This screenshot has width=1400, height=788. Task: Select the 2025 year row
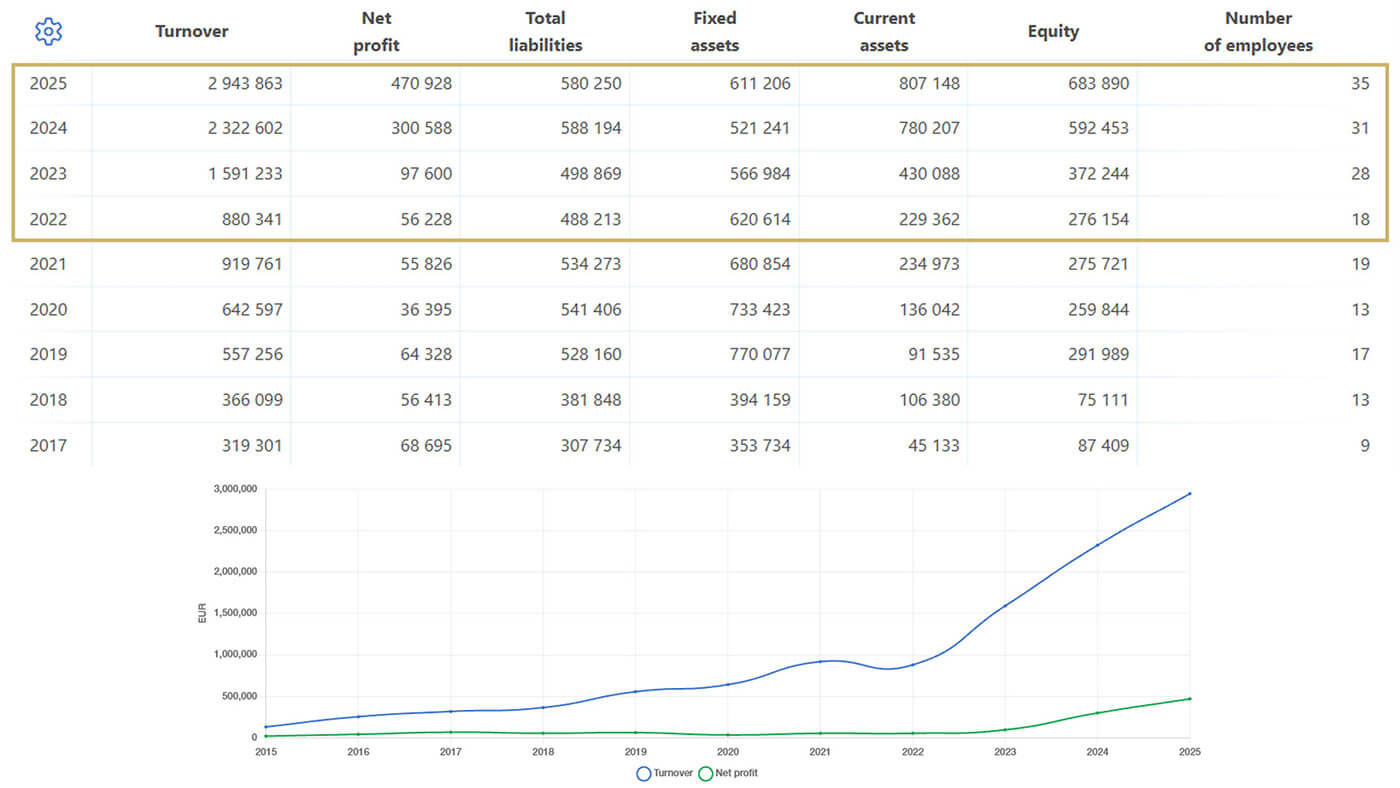pyautogui.click(x=700, y=83)
